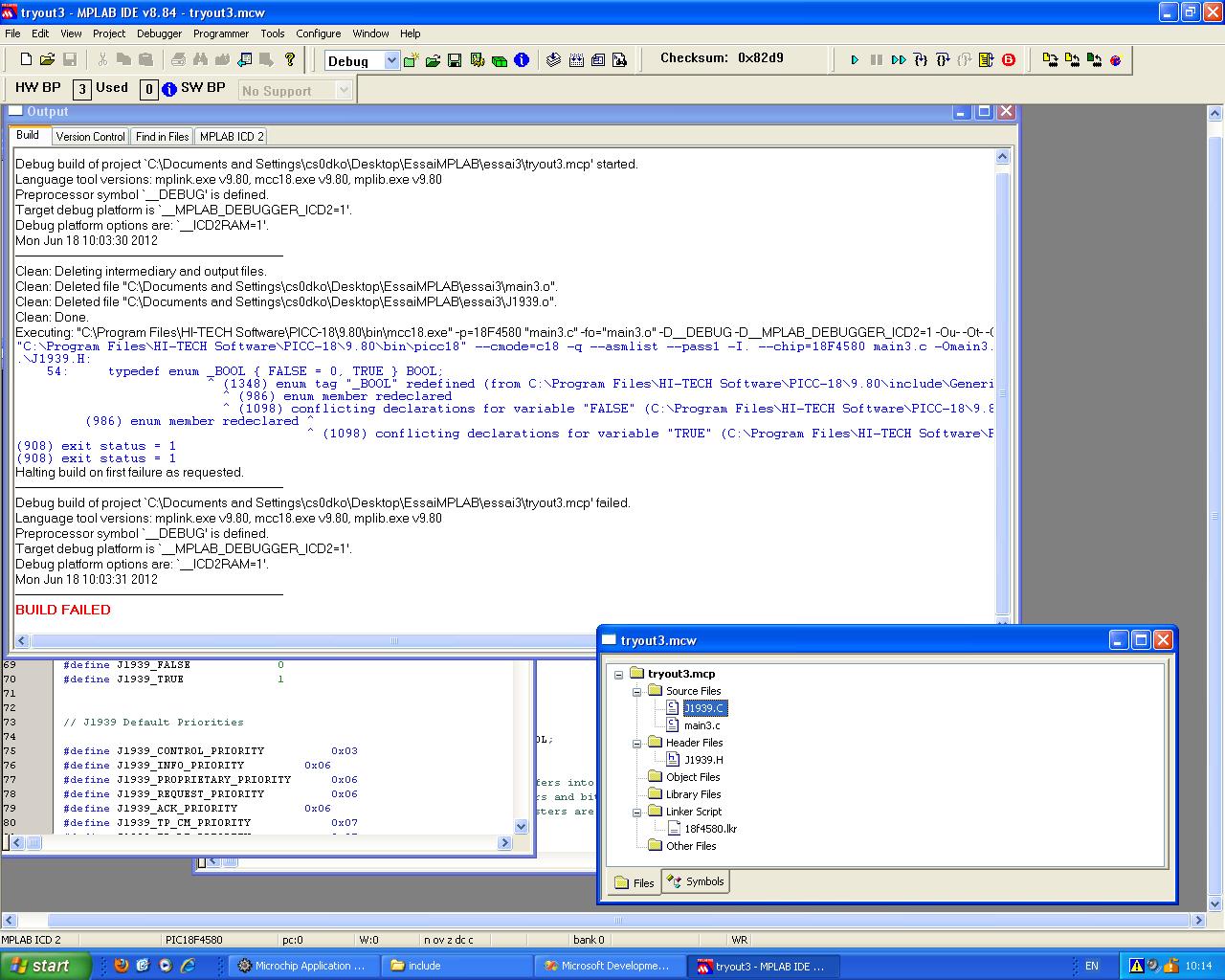The height and width of the screenshot is (980, 1225).
Task: Click the red Breakpoints B icon
Action: 1009,59
